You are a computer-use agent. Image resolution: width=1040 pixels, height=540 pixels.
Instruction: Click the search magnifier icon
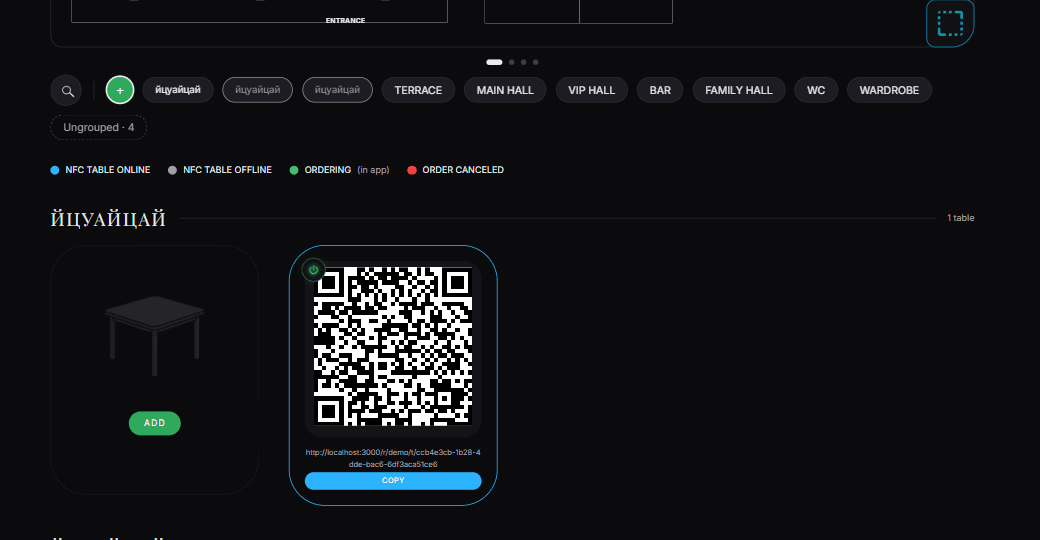point(66,90)
